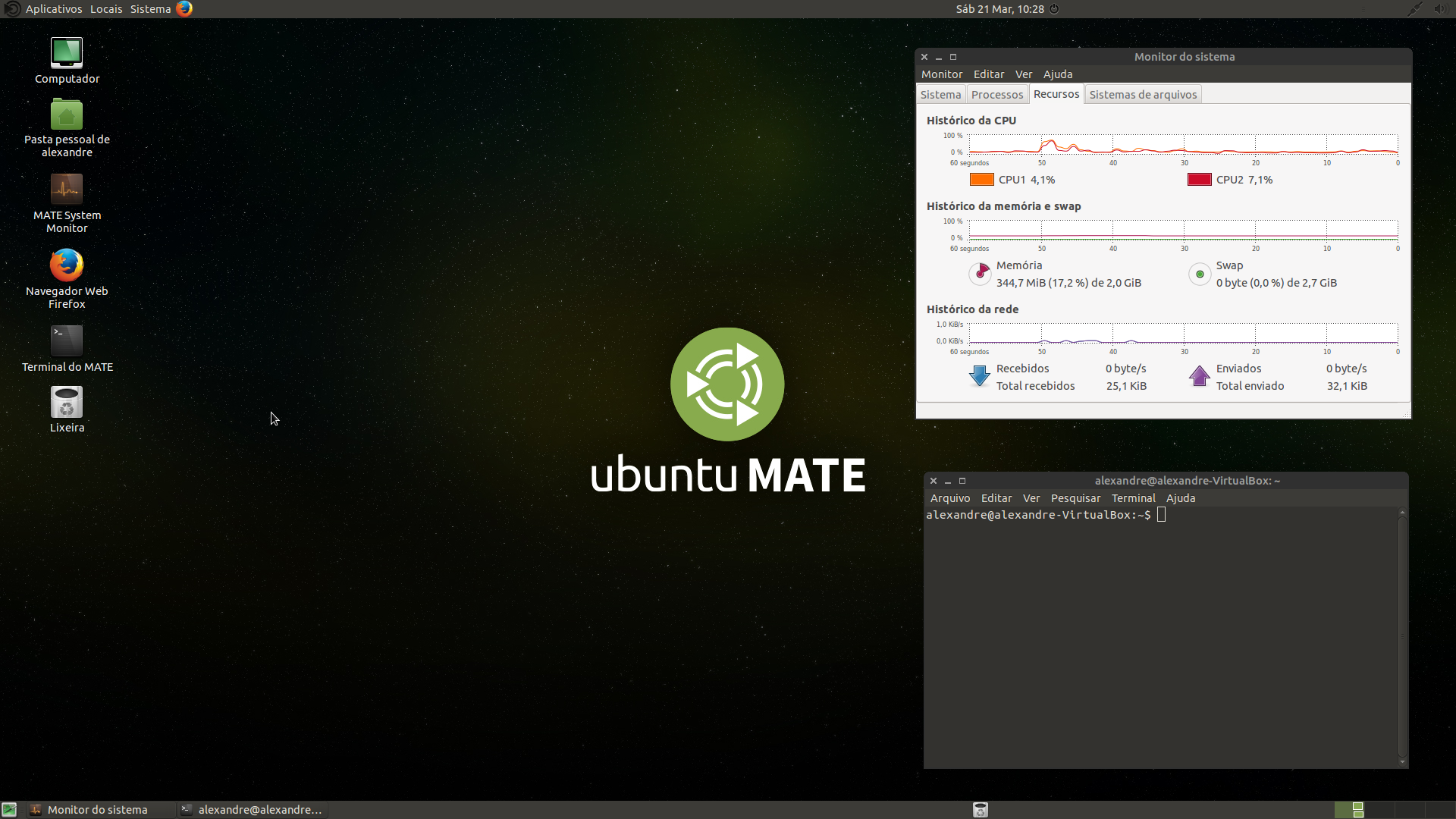Click the clock showing Sáb 21 Mar, 10:28
This screenshot has width=1456, height=819.
[x=999, y=9]
